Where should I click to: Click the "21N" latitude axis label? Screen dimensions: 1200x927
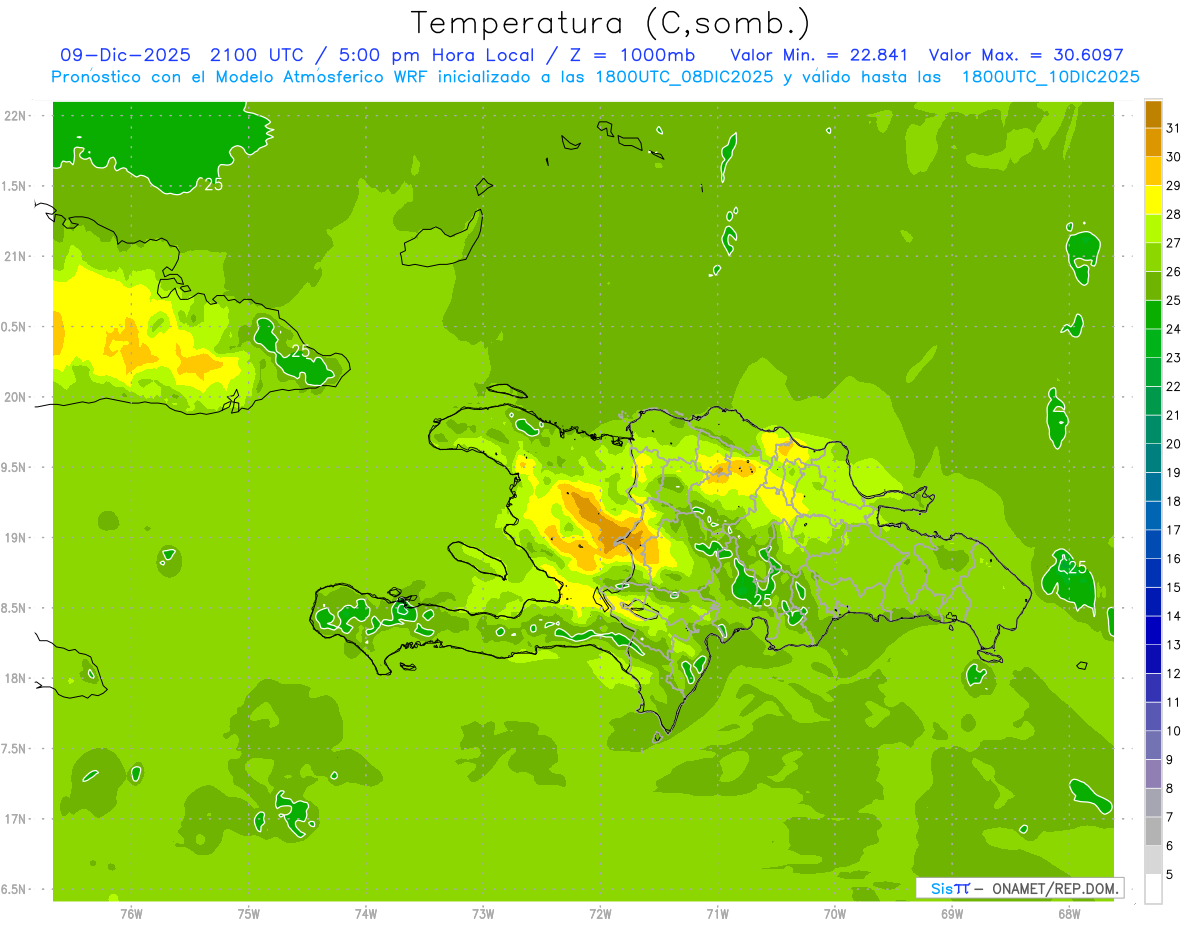tap(15, 257)
